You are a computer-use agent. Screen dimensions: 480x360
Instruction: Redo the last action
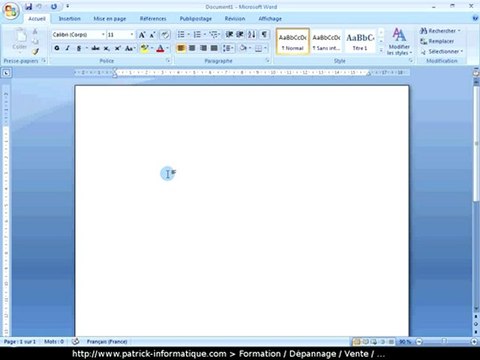[54, 7]
